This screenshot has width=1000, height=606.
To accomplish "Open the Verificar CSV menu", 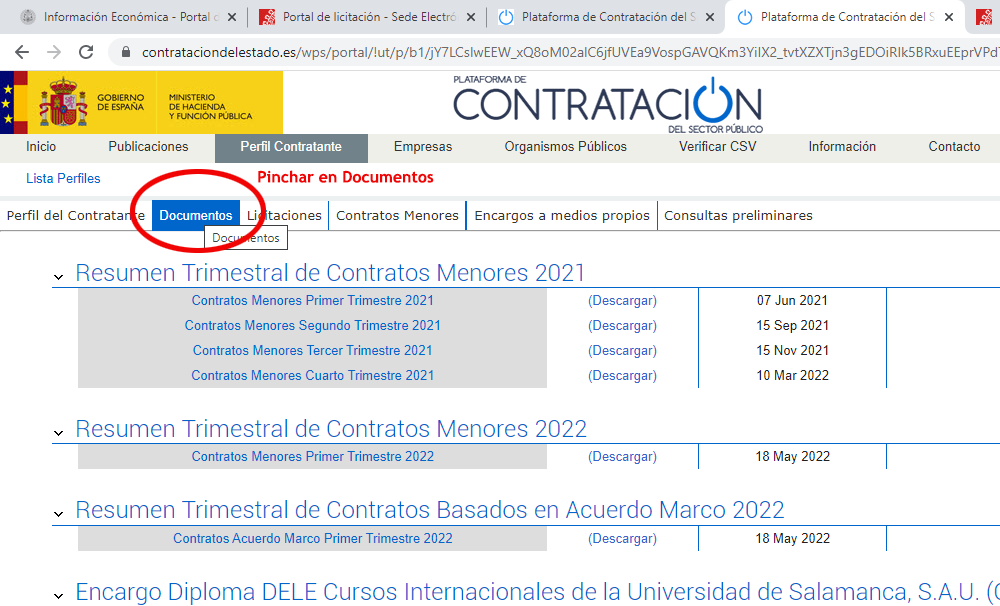I will [717, 147].
